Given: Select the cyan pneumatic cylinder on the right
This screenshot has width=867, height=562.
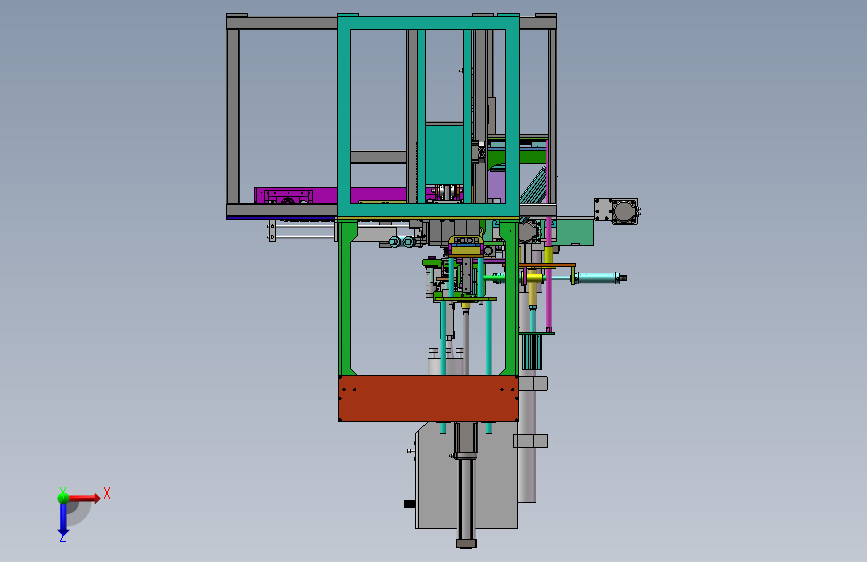Looking at the screenshot, I should (598, 278).
